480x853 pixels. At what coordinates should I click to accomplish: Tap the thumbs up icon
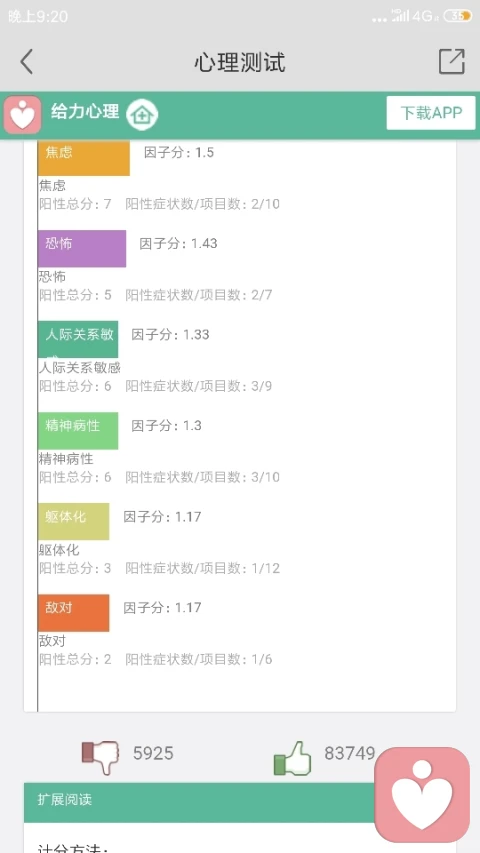(292, 757)
